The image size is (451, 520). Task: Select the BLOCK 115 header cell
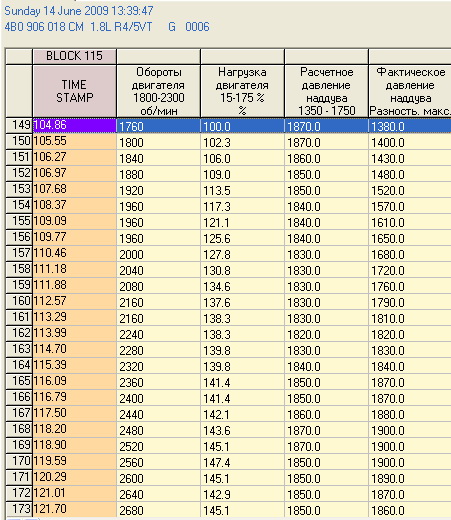point(74,56)
